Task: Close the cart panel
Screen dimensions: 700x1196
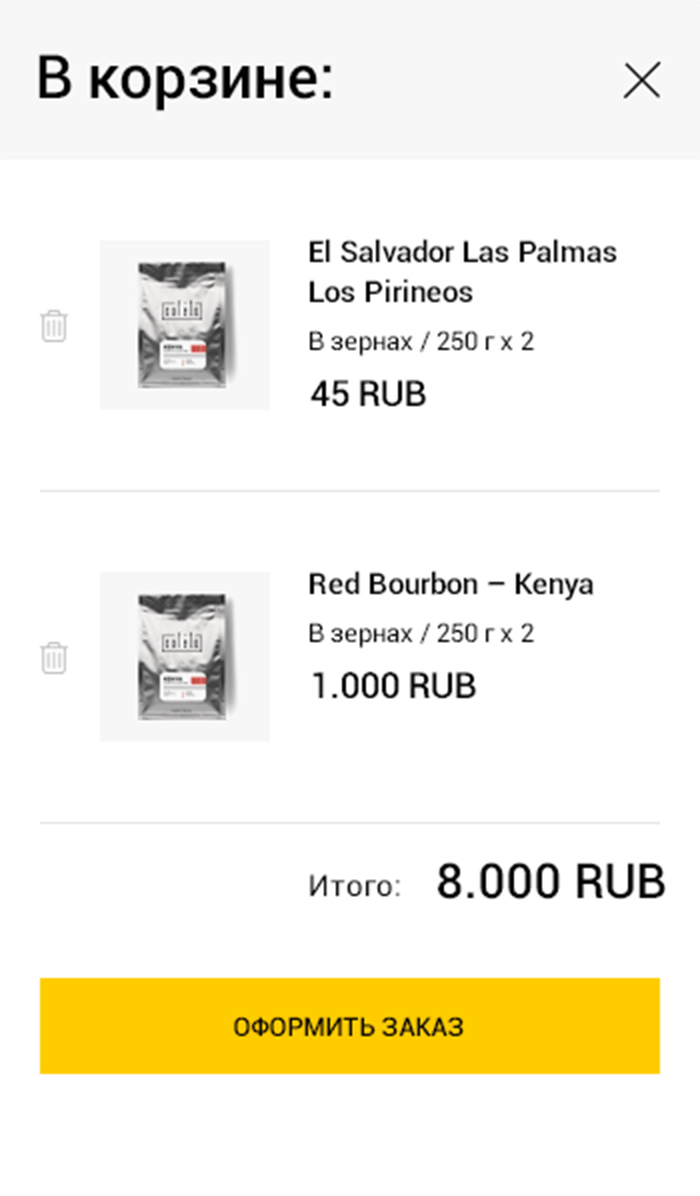Action: coord(641,80)
